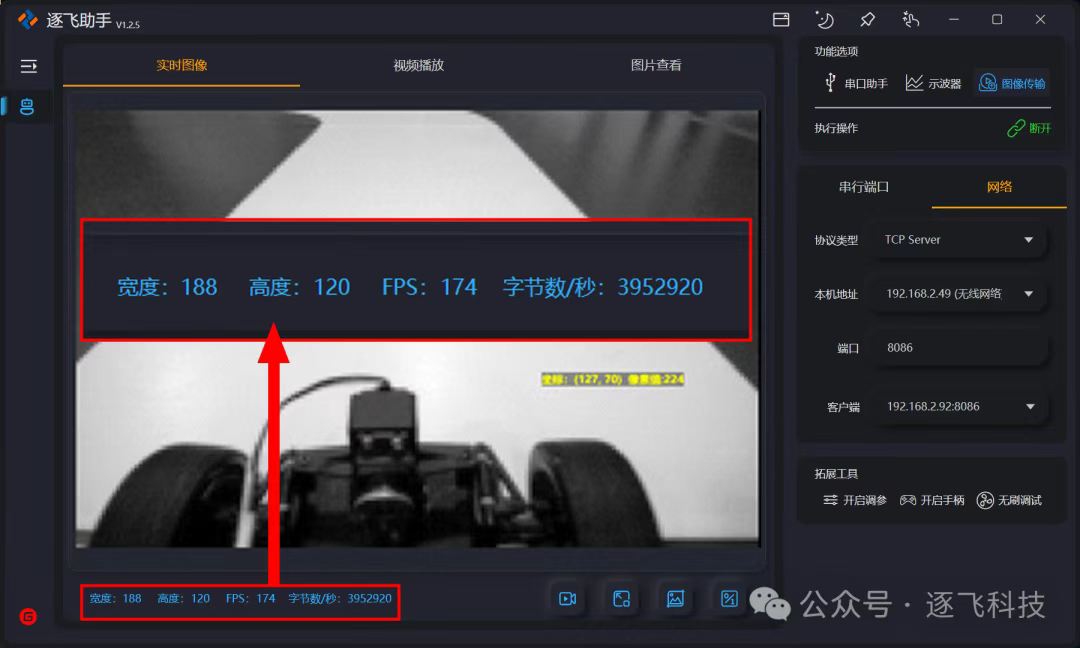This screenshot has height=648, width=1080.
Task: Open the window layout icon in title bar
Action: (781, 20)
